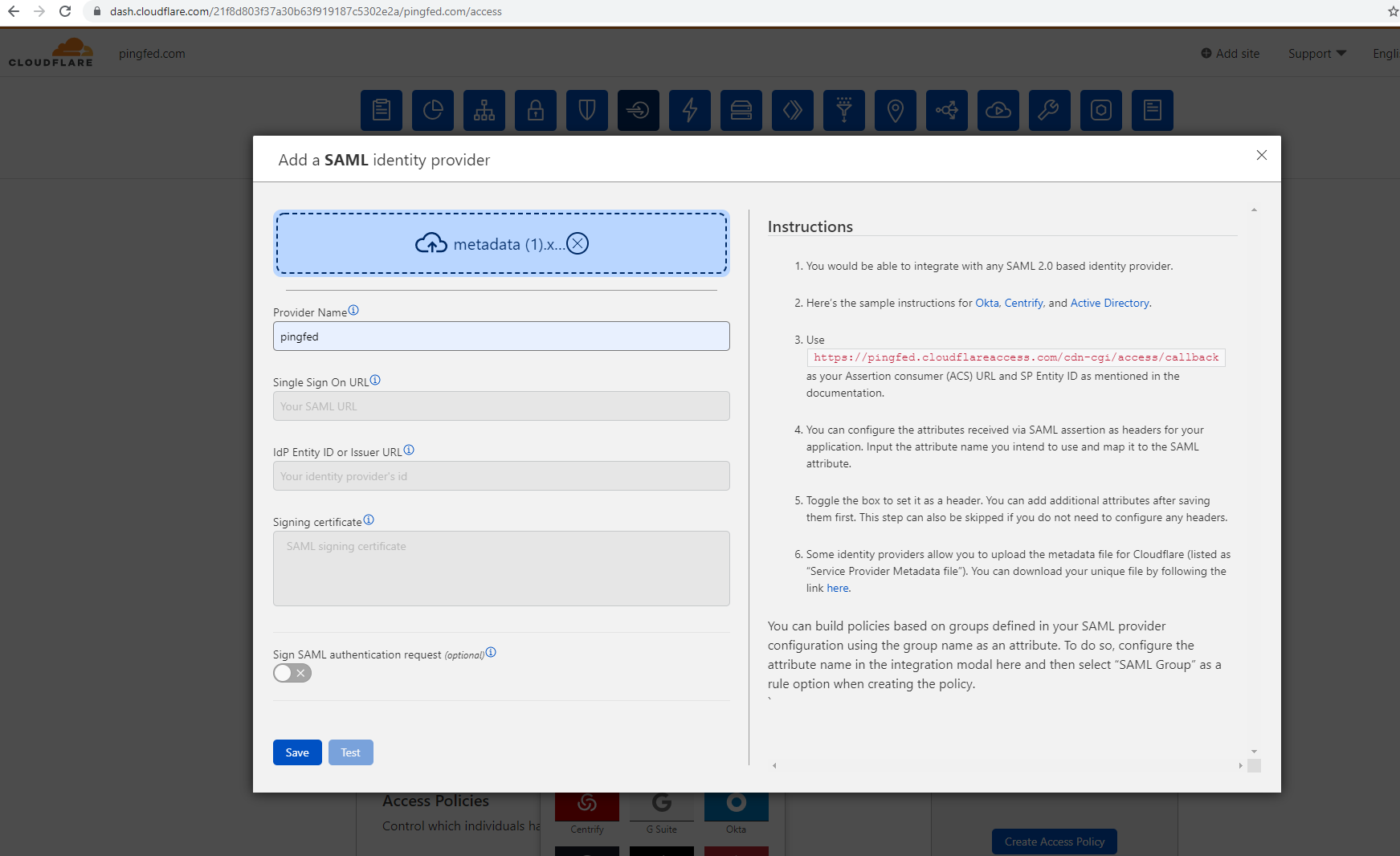Image resolution: width=1400 pixels, height=856 pixels.
Task: Select the pingfed.com site name
Action: (152, 54)
